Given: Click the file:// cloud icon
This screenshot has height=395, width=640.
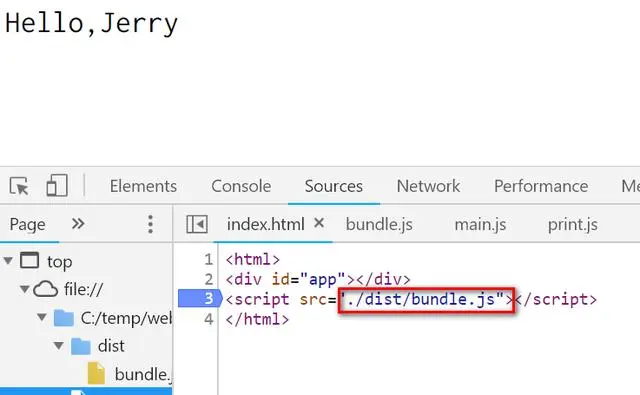Looking at the screenshot, I should tap(45, 289).
